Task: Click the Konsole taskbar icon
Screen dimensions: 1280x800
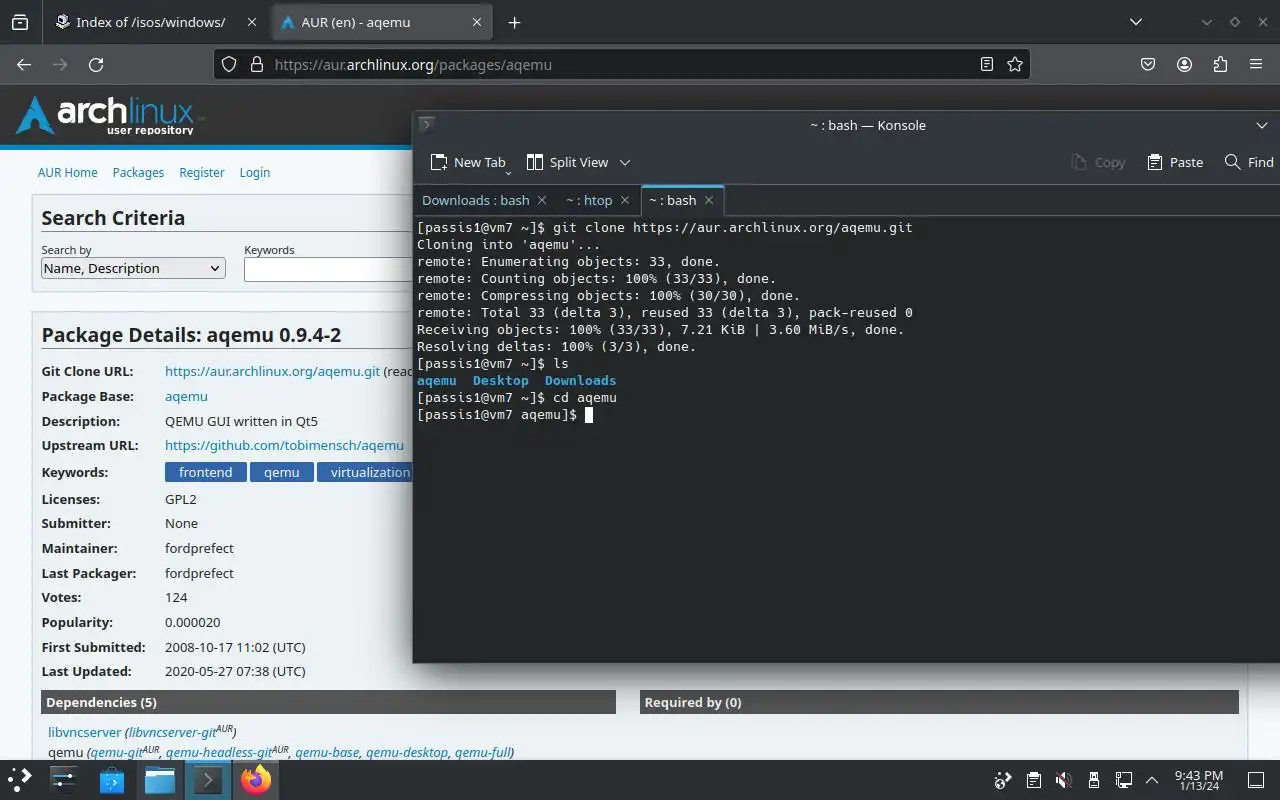Action: coord(208,780)
